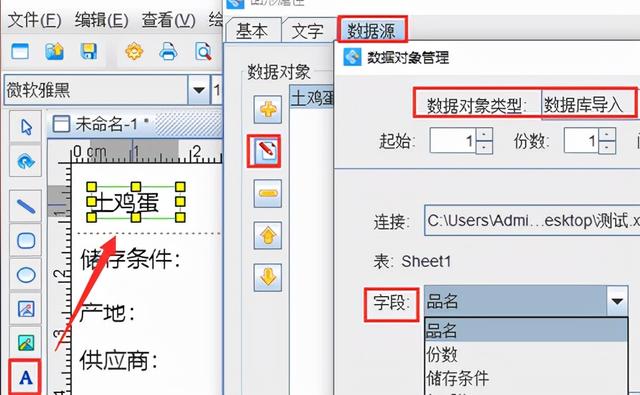Move data object down with the arrow icon
Screen dimensions: 640x395
(x=267, y=277)
